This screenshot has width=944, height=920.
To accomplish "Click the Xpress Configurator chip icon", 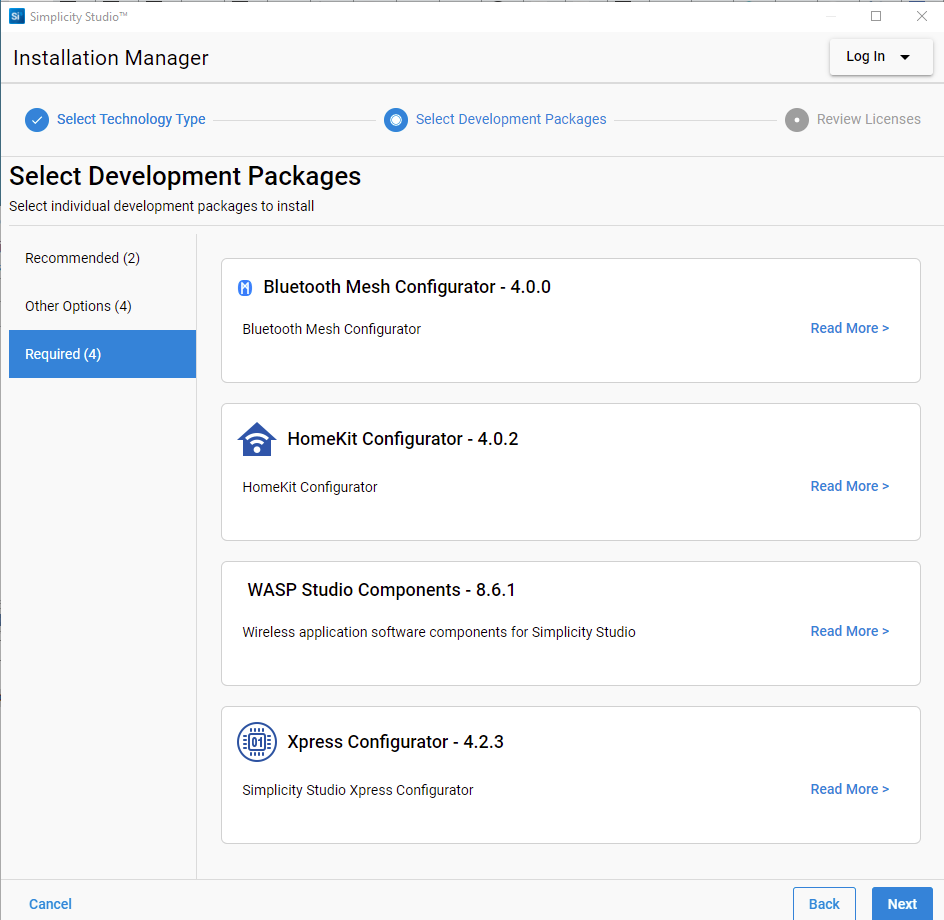I will coord(257,742).
